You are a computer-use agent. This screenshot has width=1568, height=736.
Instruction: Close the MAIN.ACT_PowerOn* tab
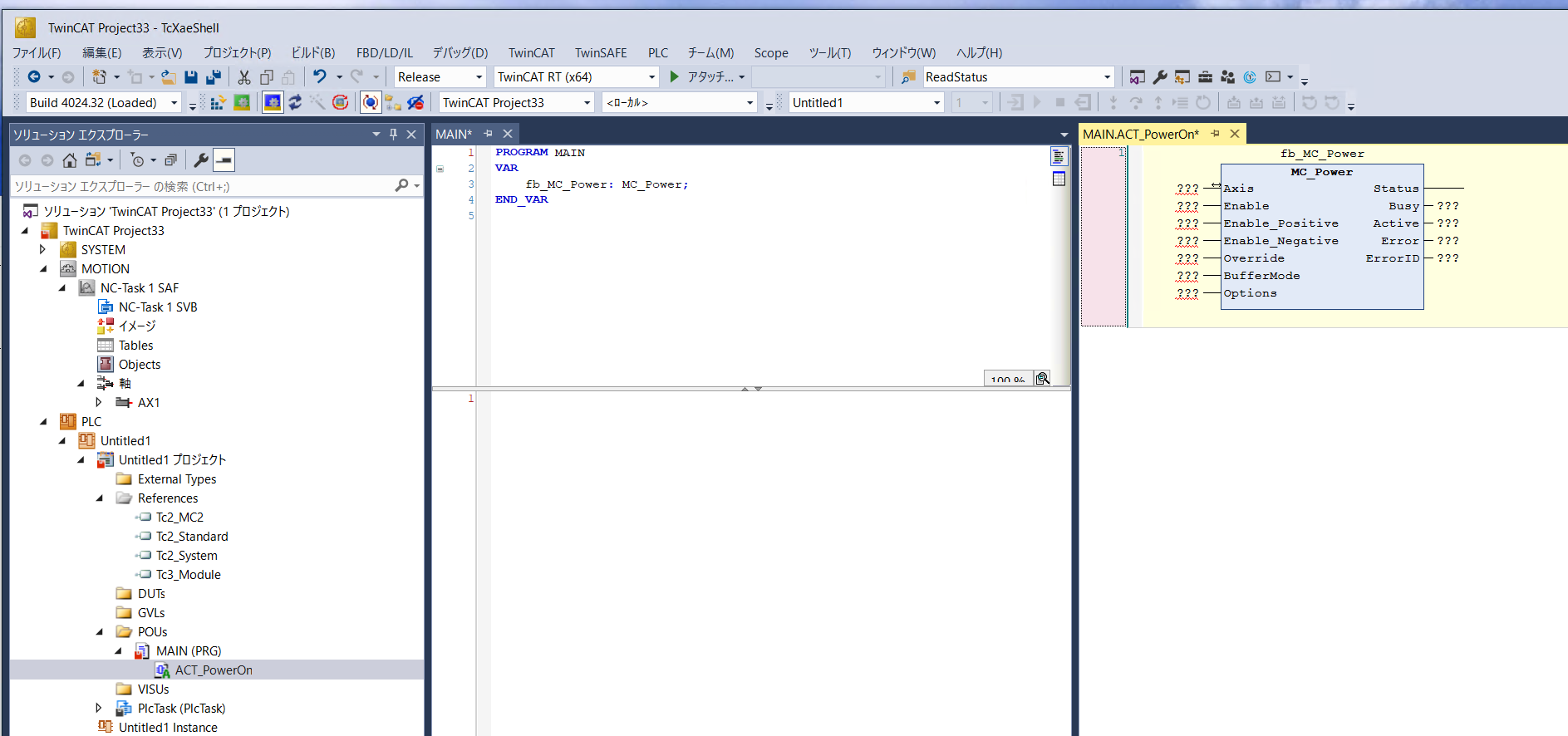click(1235, 134)
